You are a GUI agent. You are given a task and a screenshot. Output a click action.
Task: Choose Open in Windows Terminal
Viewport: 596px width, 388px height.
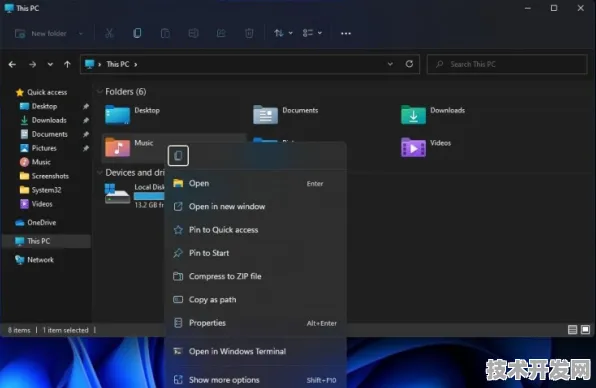[x=255, y=352]
